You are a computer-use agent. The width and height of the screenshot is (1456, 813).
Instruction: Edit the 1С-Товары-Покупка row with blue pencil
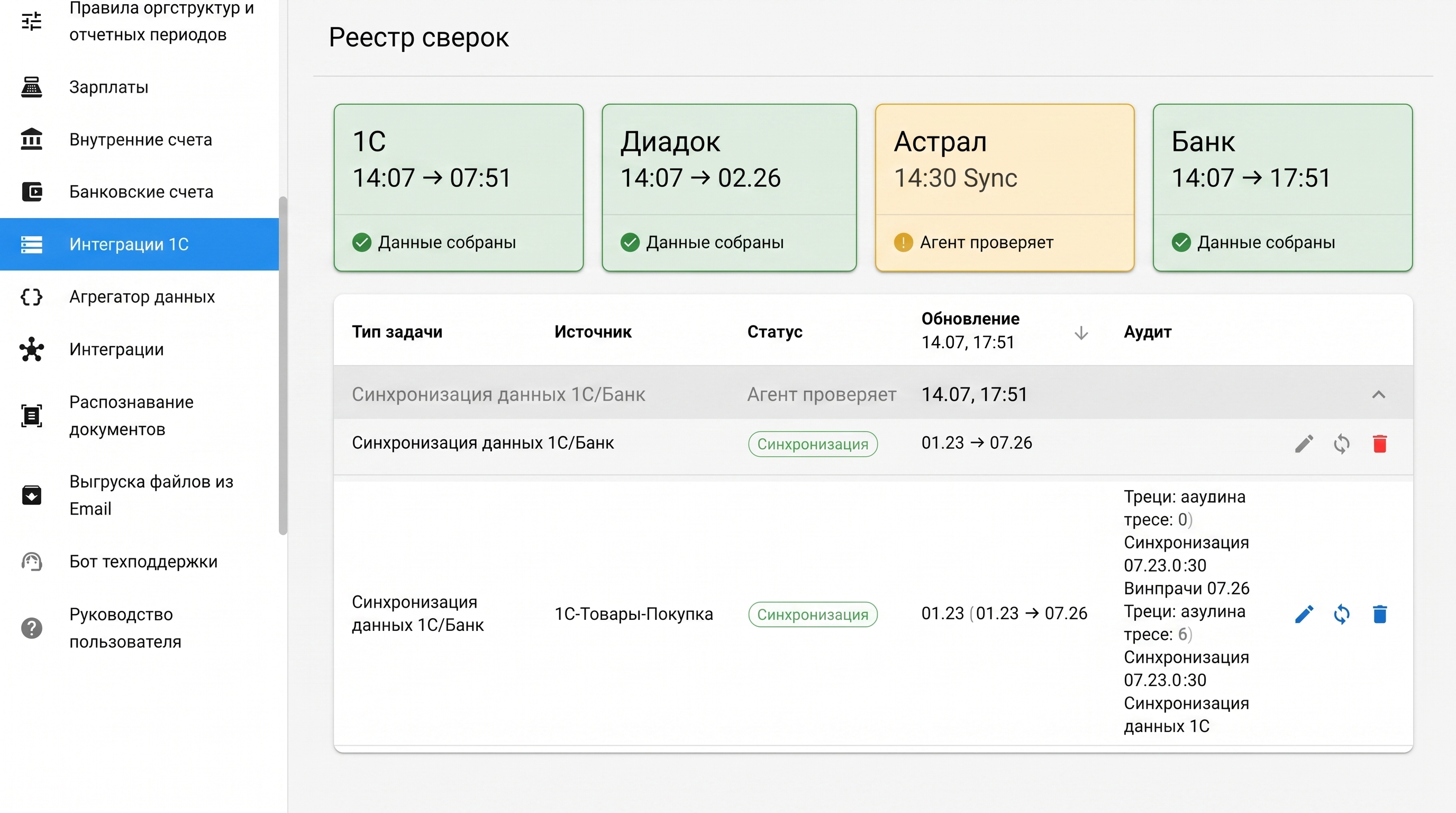1304,614
